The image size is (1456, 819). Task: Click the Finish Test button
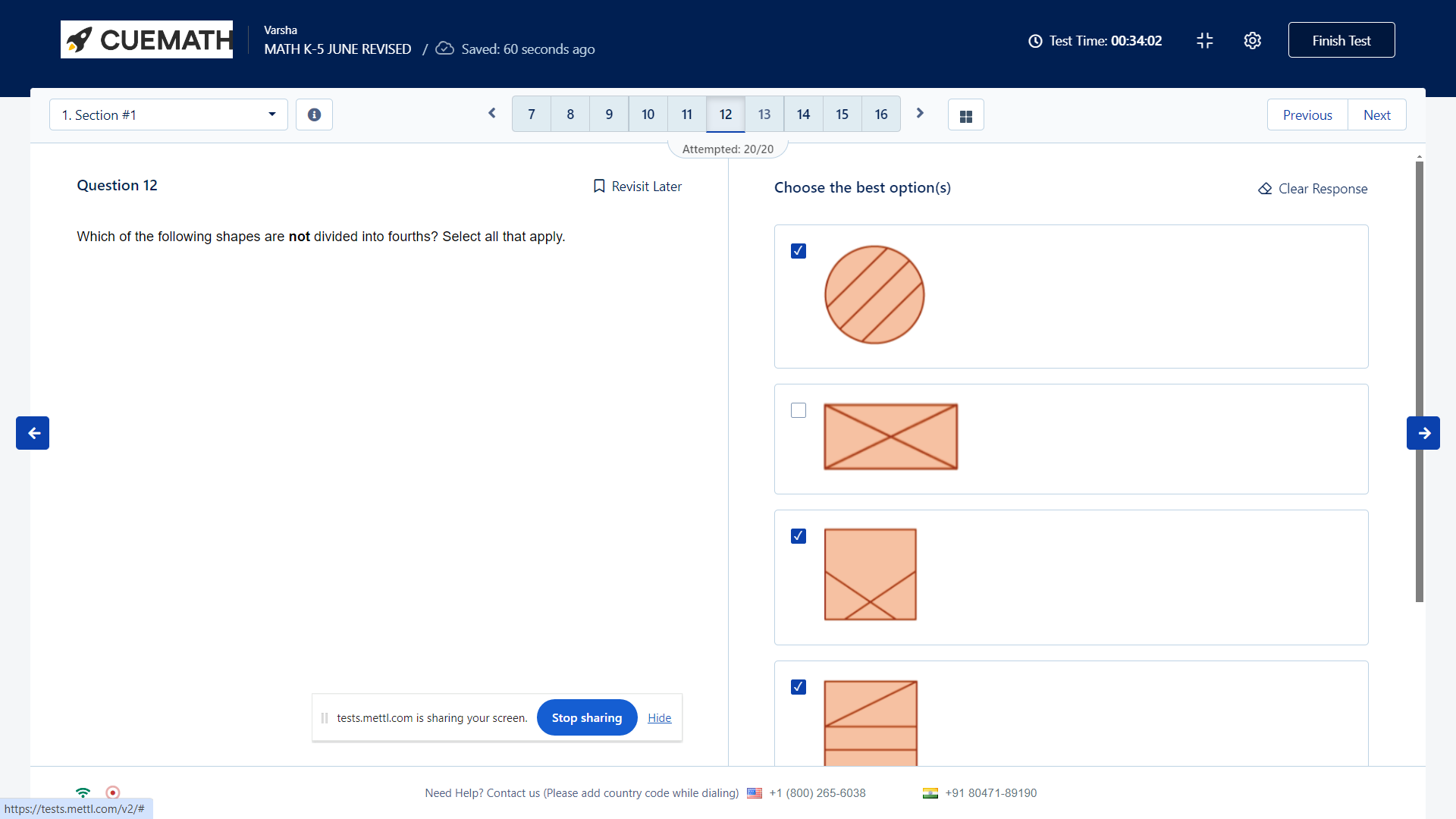tap(1341, 40)
